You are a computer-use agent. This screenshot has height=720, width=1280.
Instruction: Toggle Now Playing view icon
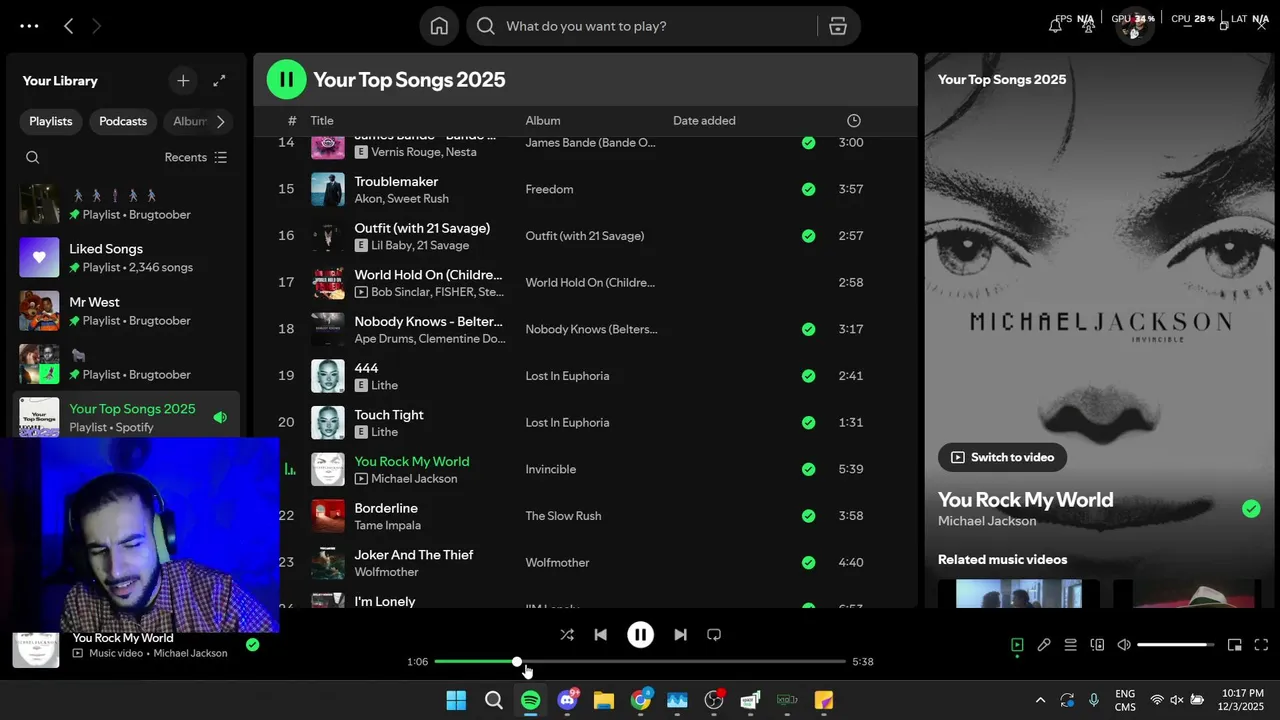tap(1017, 645)
